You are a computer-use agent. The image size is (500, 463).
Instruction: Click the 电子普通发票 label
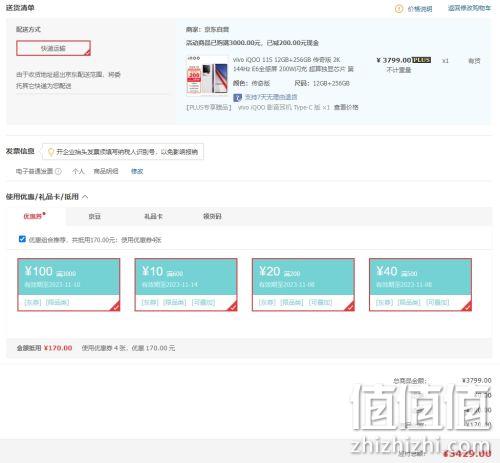coord(34,171)
